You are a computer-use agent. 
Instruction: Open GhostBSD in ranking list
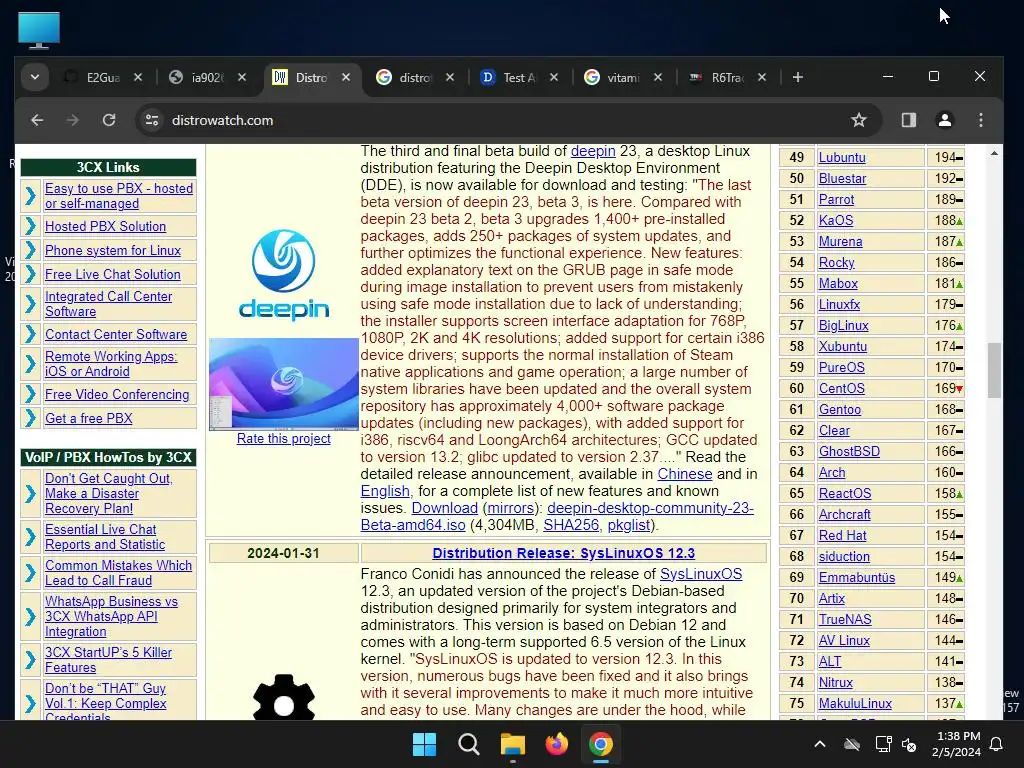[849, 451]
